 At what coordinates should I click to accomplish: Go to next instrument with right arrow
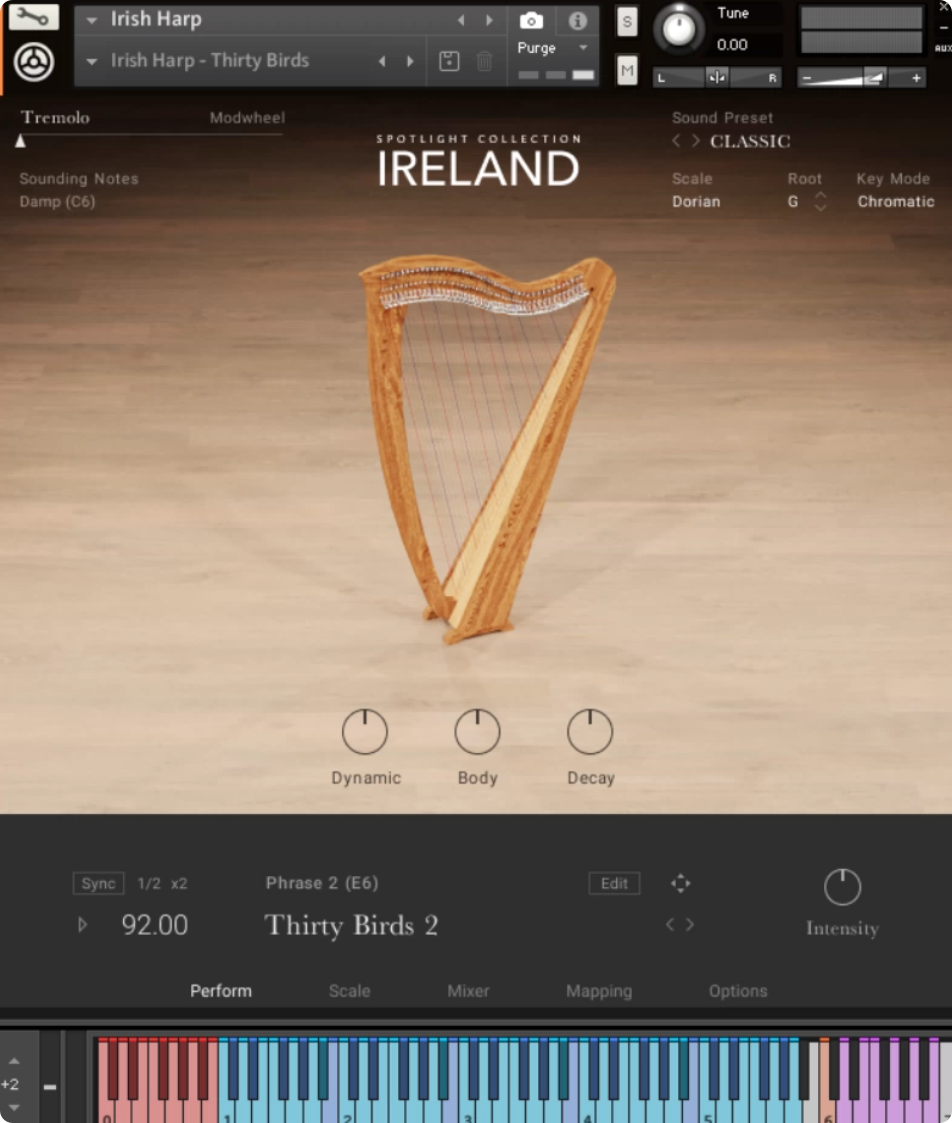(x=489, y=20)
